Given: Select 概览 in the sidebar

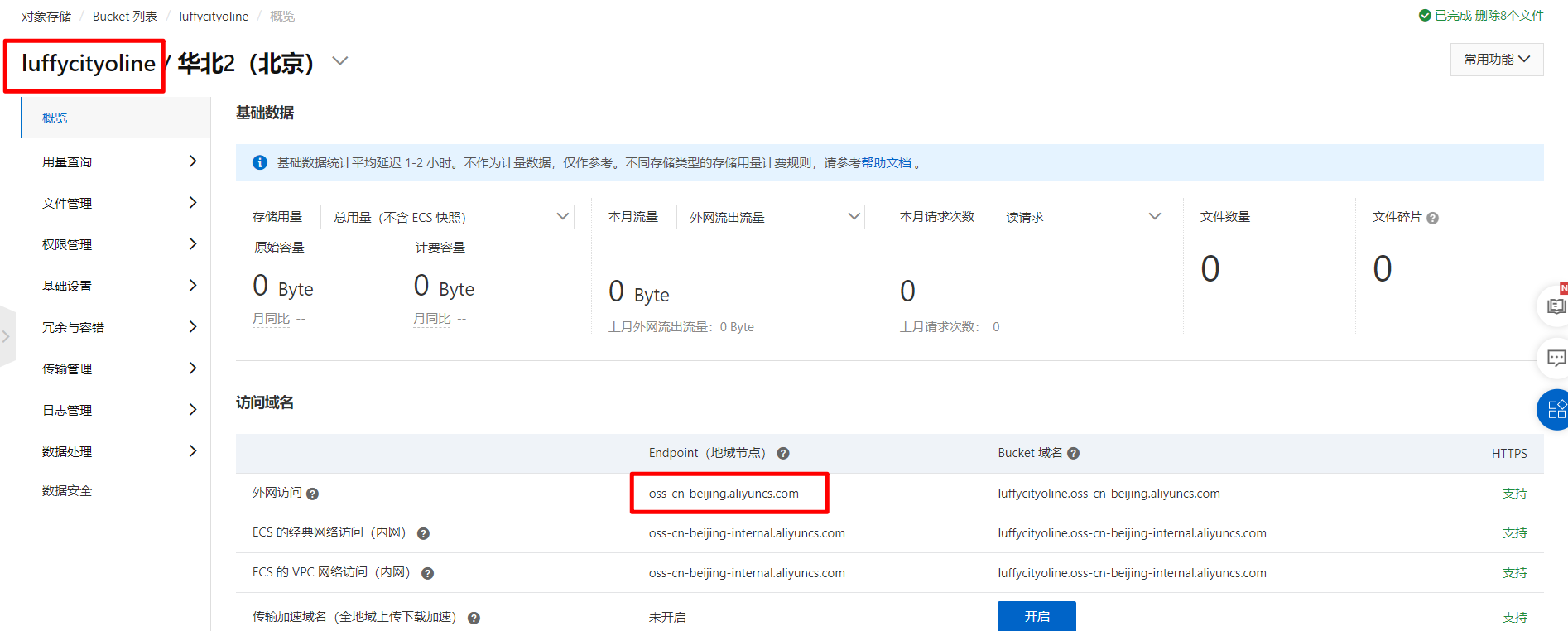Looking at the screenshot, I should click(x=116, y=118).
